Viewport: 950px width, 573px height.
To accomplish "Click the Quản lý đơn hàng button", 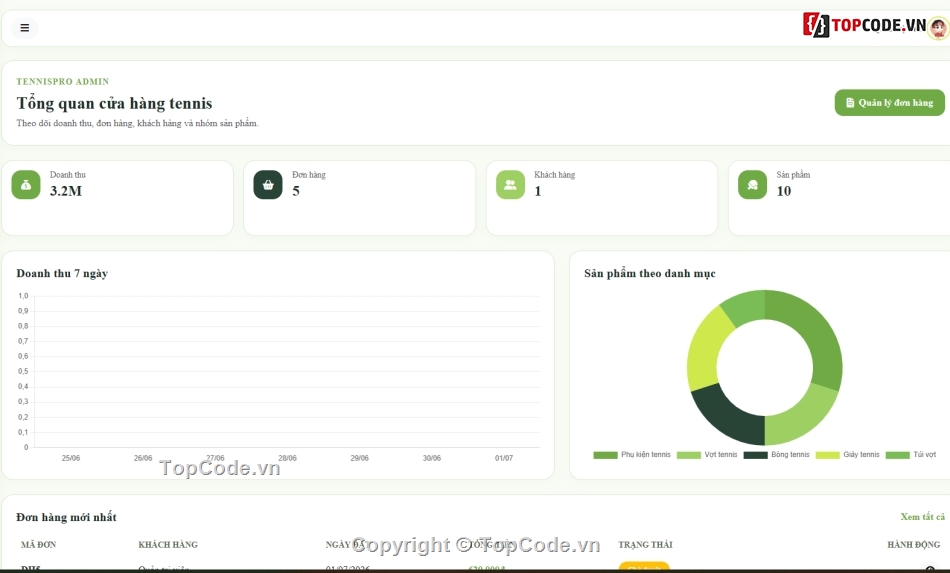I will click(x=889, y=103).
